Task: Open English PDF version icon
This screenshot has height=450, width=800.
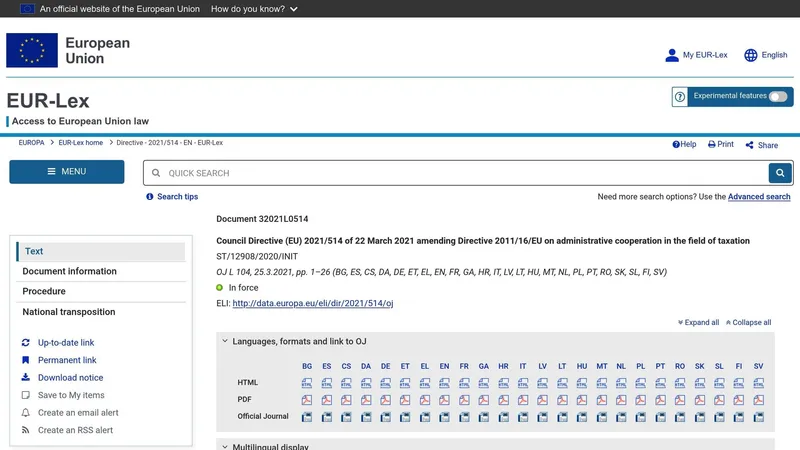Action: click(x=444, y=400)
